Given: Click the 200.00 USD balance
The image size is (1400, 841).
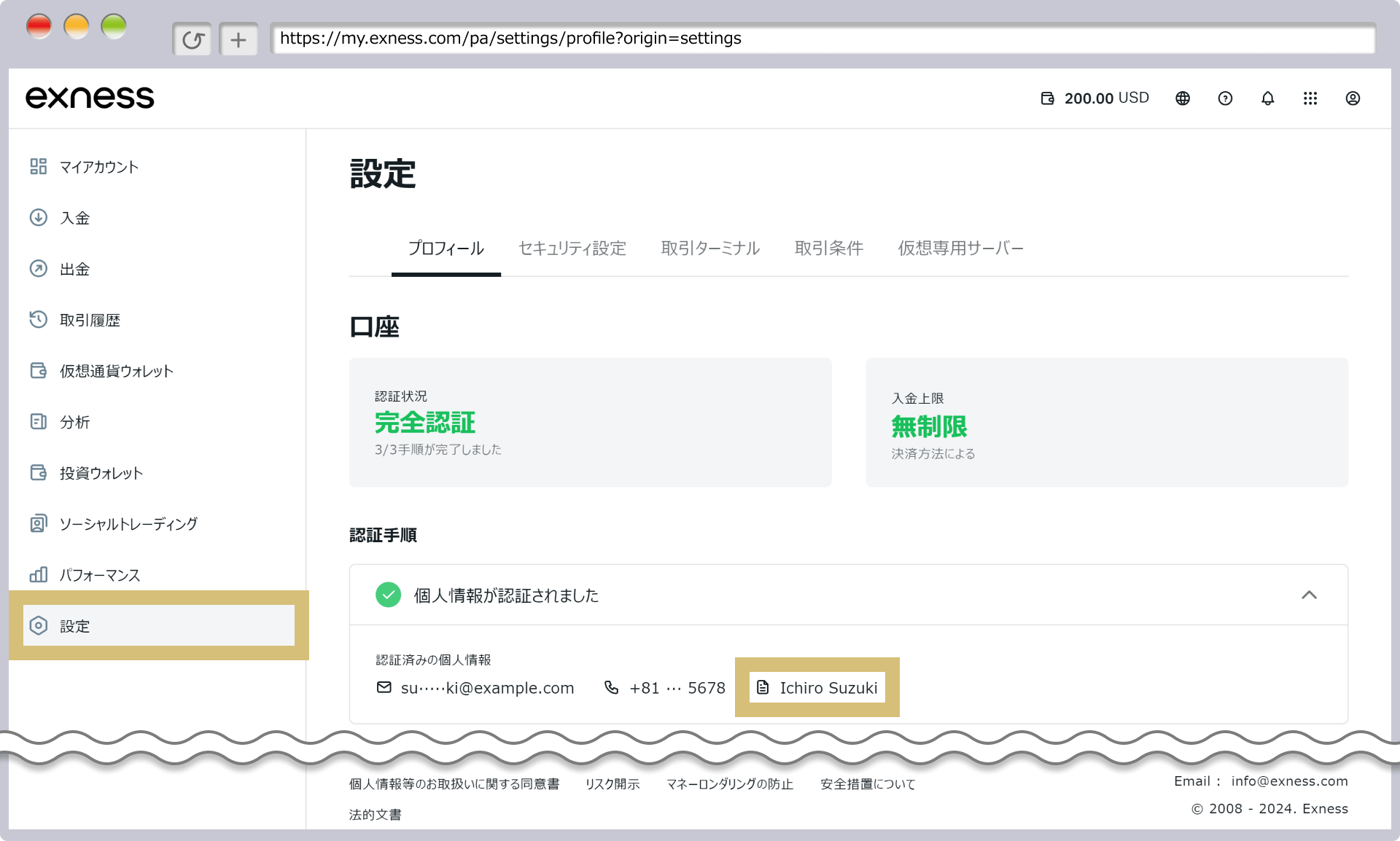Looking at the screenshot, I should [1107, 98].
